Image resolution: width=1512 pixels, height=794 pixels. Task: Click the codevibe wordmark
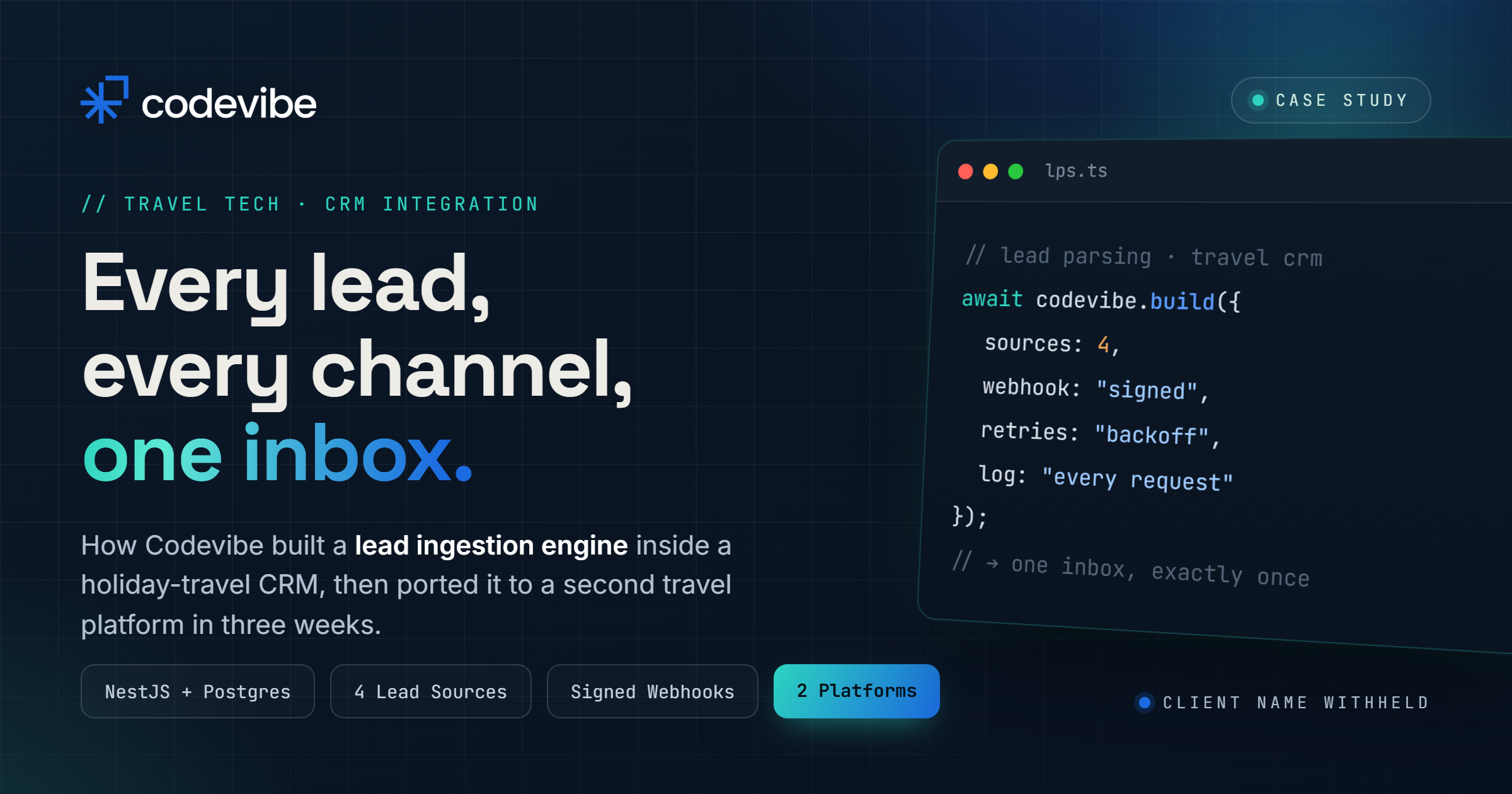(229, 103)
